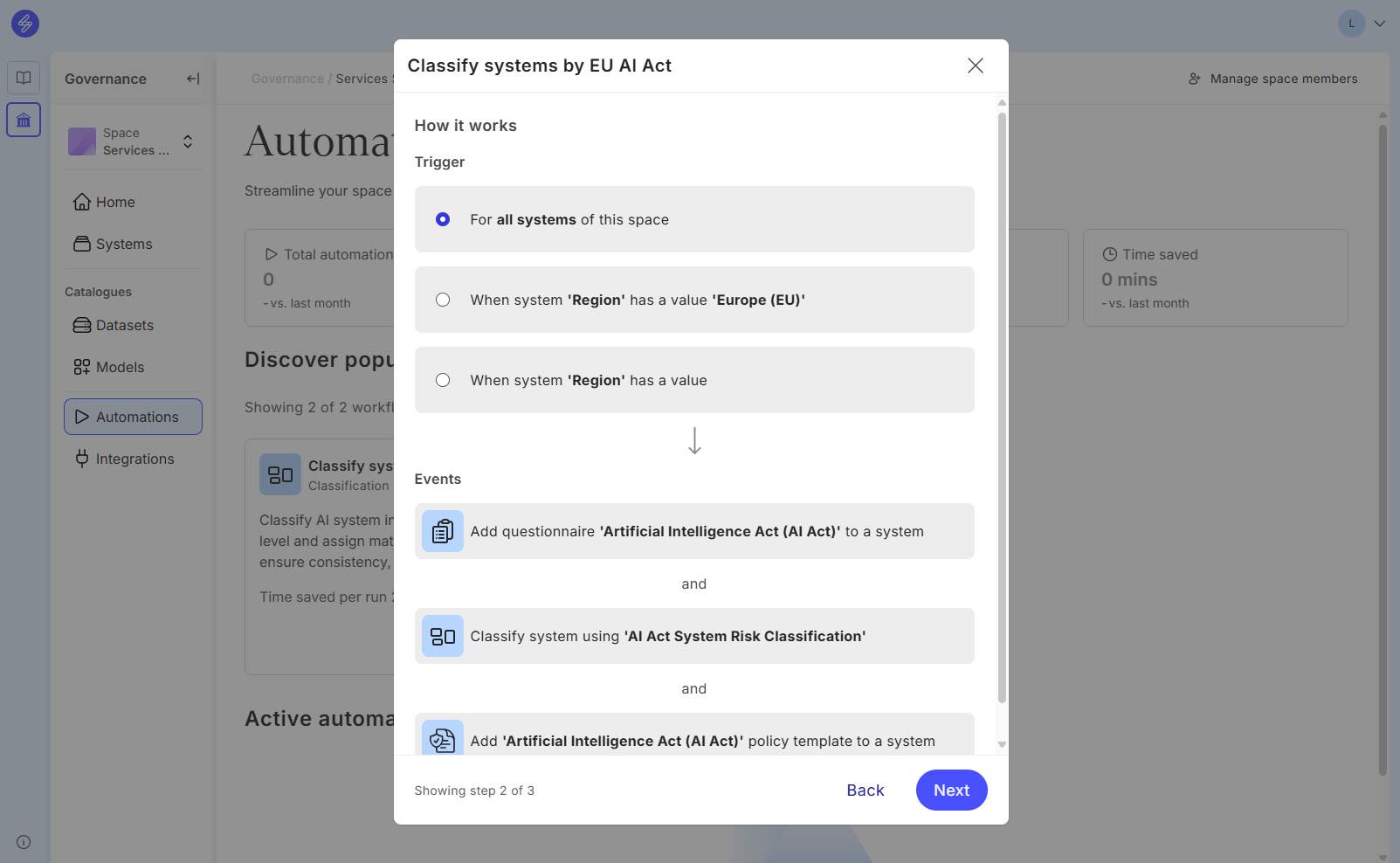Viewport: 1400px width, 863px height.
Task: Choose the 'Region' has a value trigger option
Action: coord(443,380)
